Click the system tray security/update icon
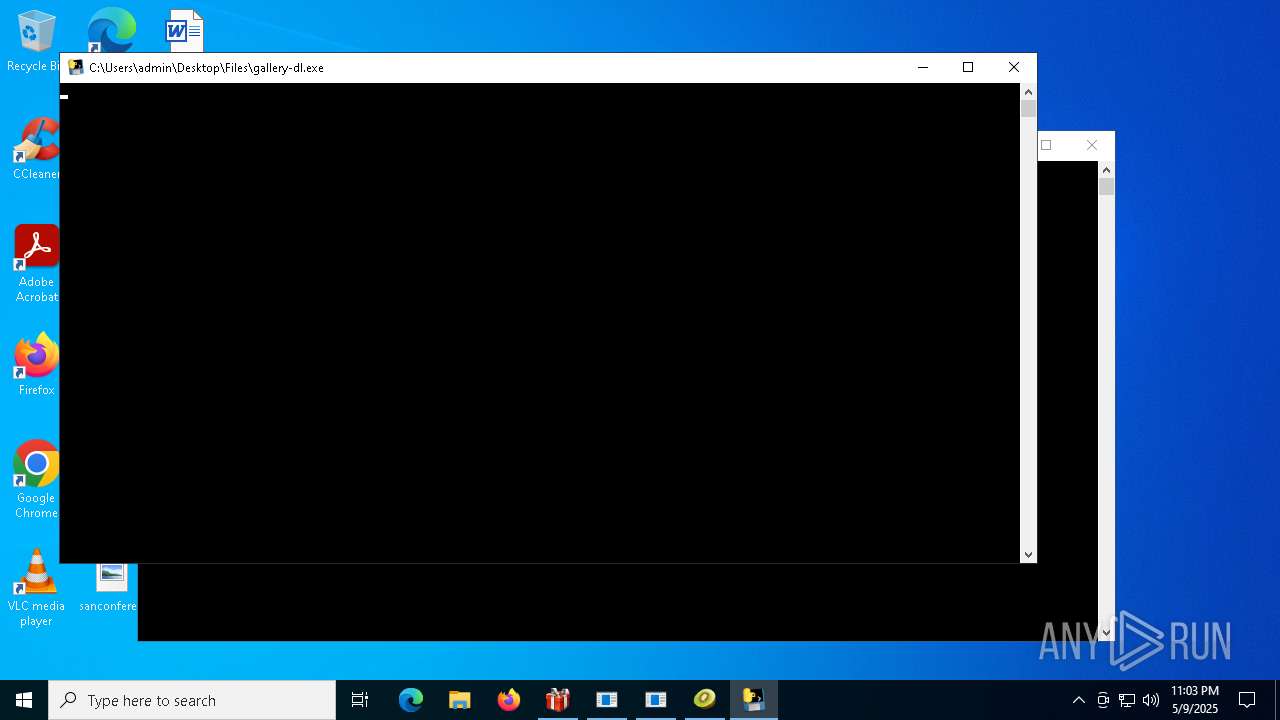 pyautogui.click(x=1103, y=700)
